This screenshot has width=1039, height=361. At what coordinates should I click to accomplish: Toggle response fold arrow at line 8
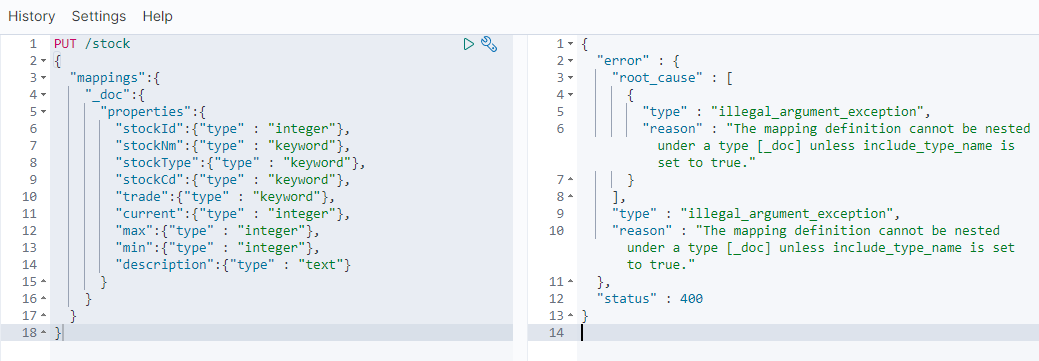click(x=571, y=197)
